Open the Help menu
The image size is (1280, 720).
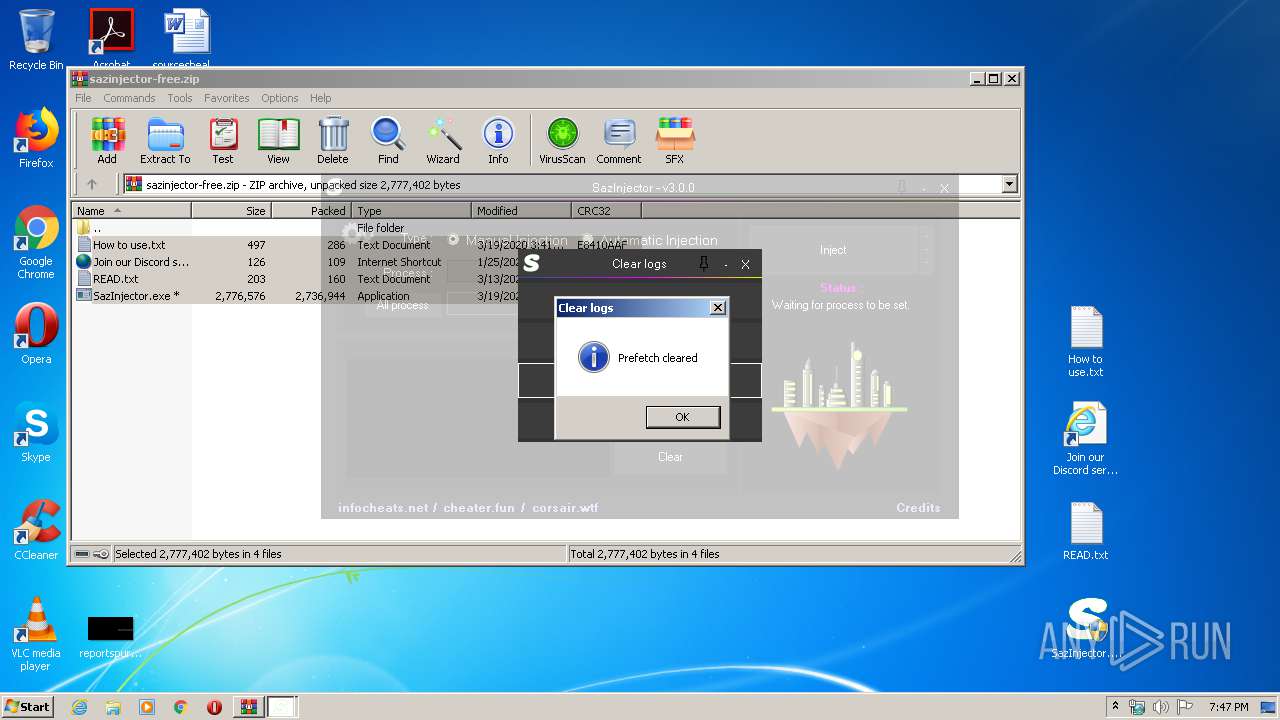(320, 98)
